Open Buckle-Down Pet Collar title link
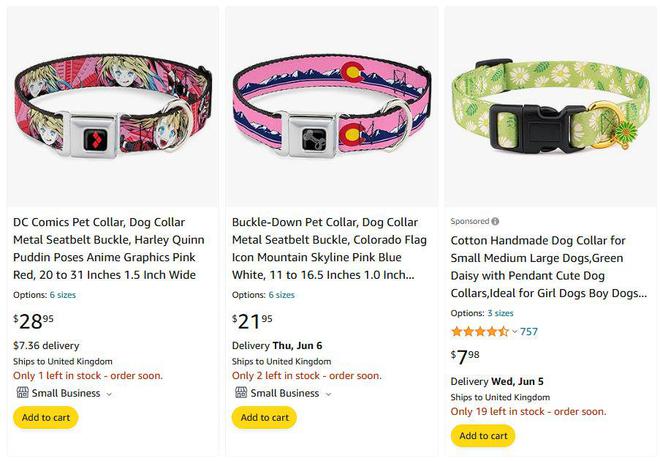 [329, 248]
